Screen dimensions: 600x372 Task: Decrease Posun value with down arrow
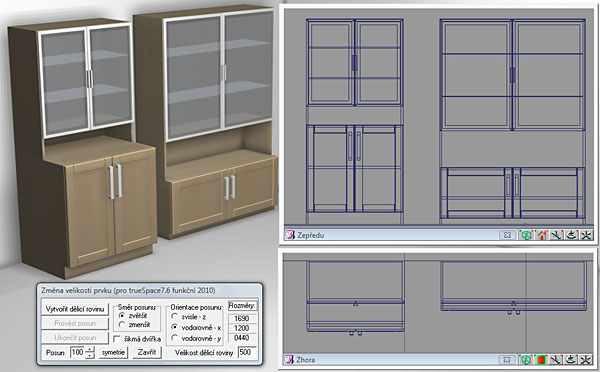(90, 355)
